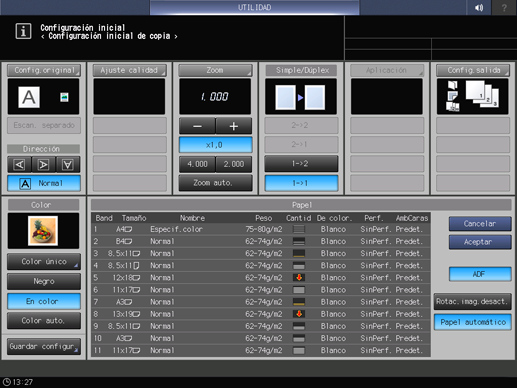
Task: Click the output collate preview image
Action: (472, 96)
